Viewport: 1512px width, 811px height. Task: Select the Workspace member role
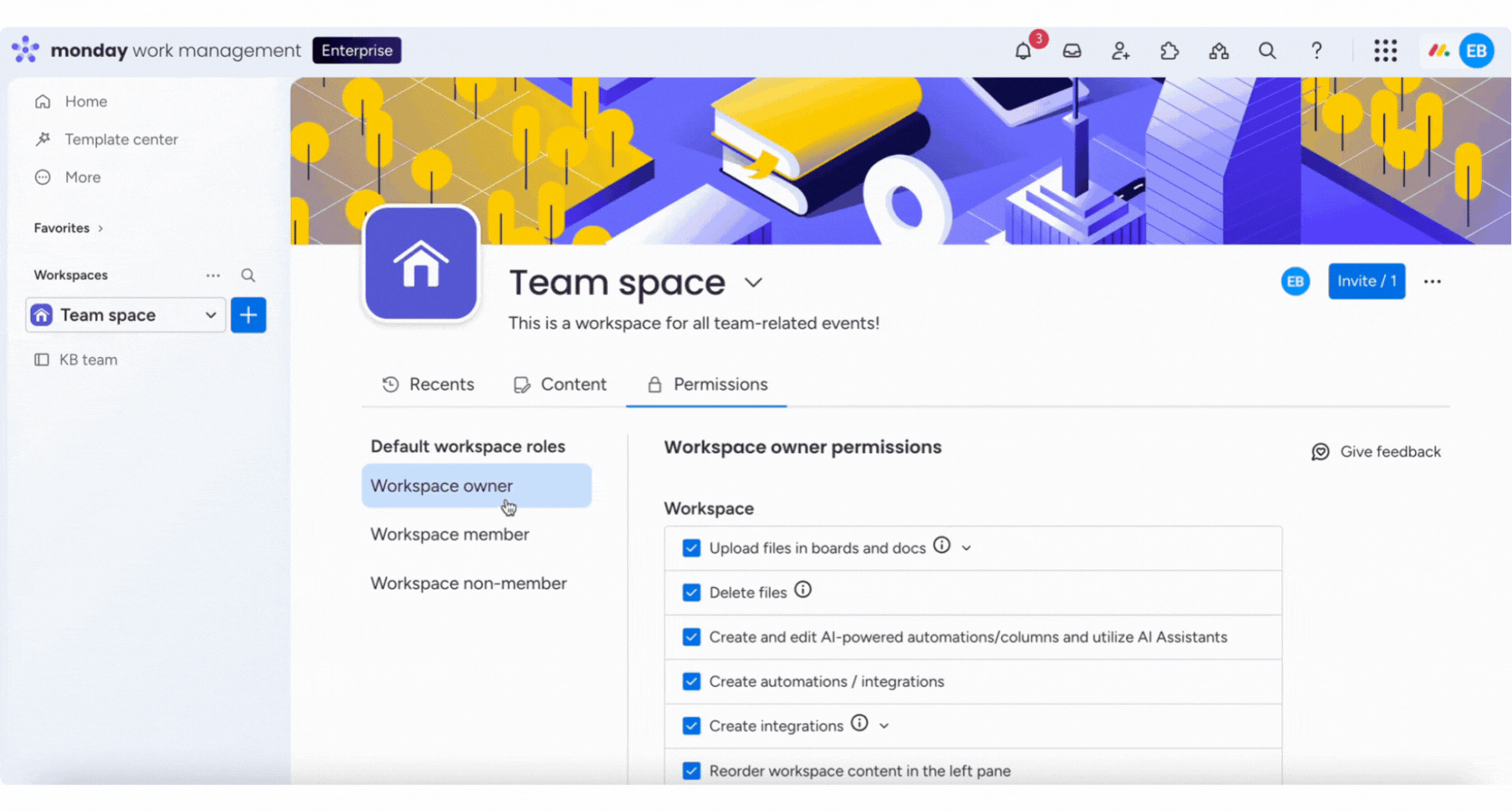(450, 534)
